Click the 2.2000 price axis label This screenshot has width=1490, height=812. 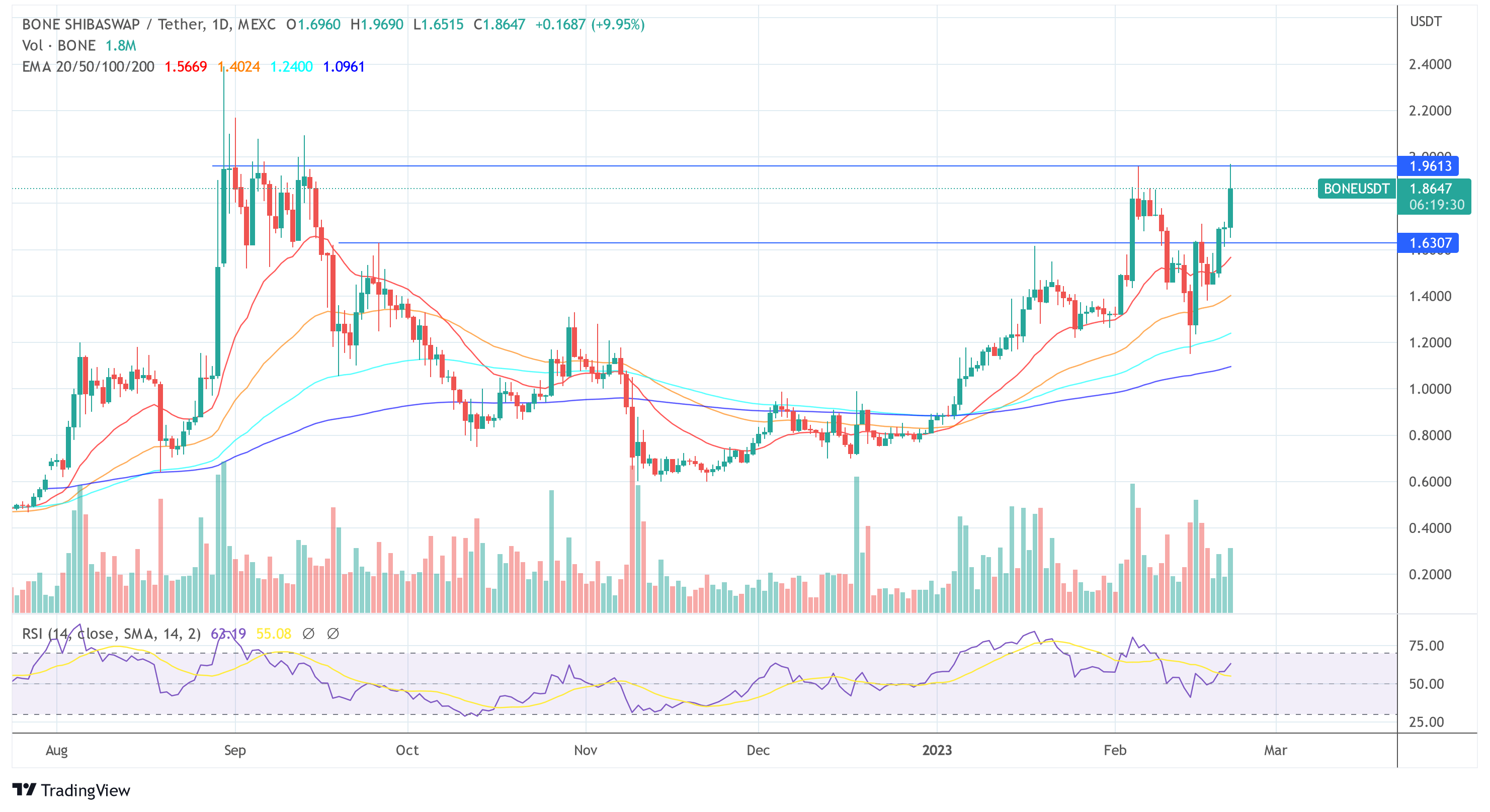pyautogui.click(x=1430, y=111)
